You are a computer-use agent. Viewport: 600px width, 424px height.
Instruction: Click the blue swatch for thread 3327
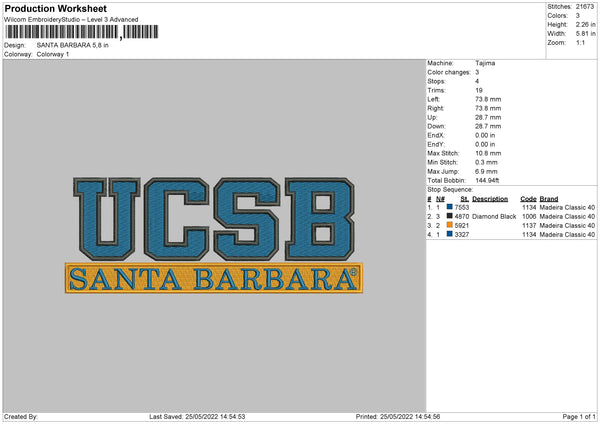pyautogui.click(x=450, y=234)
